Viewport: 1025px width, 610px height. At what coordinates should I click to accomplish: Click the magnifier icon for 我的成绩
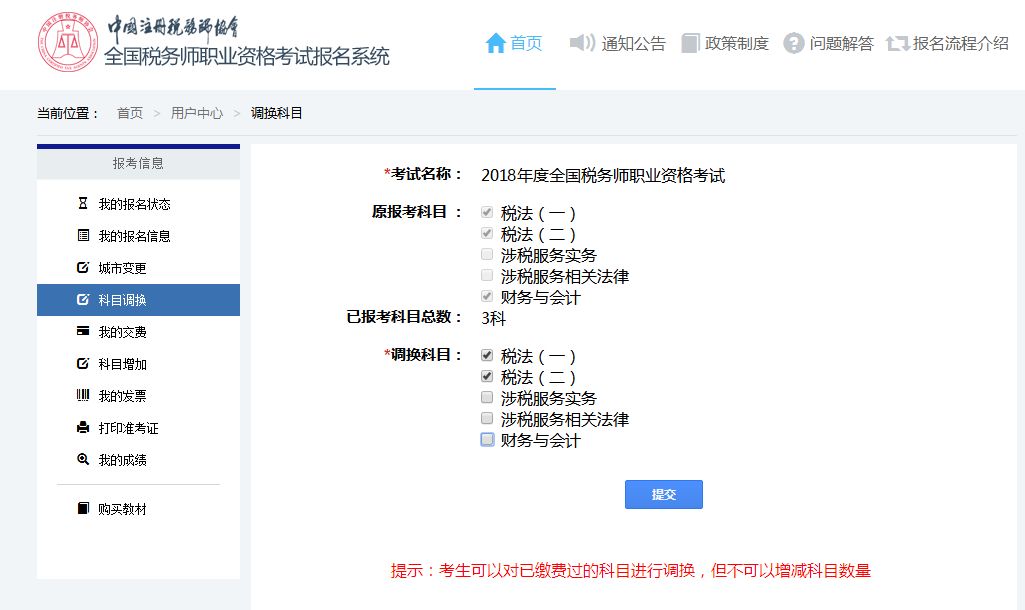[83, 460]
